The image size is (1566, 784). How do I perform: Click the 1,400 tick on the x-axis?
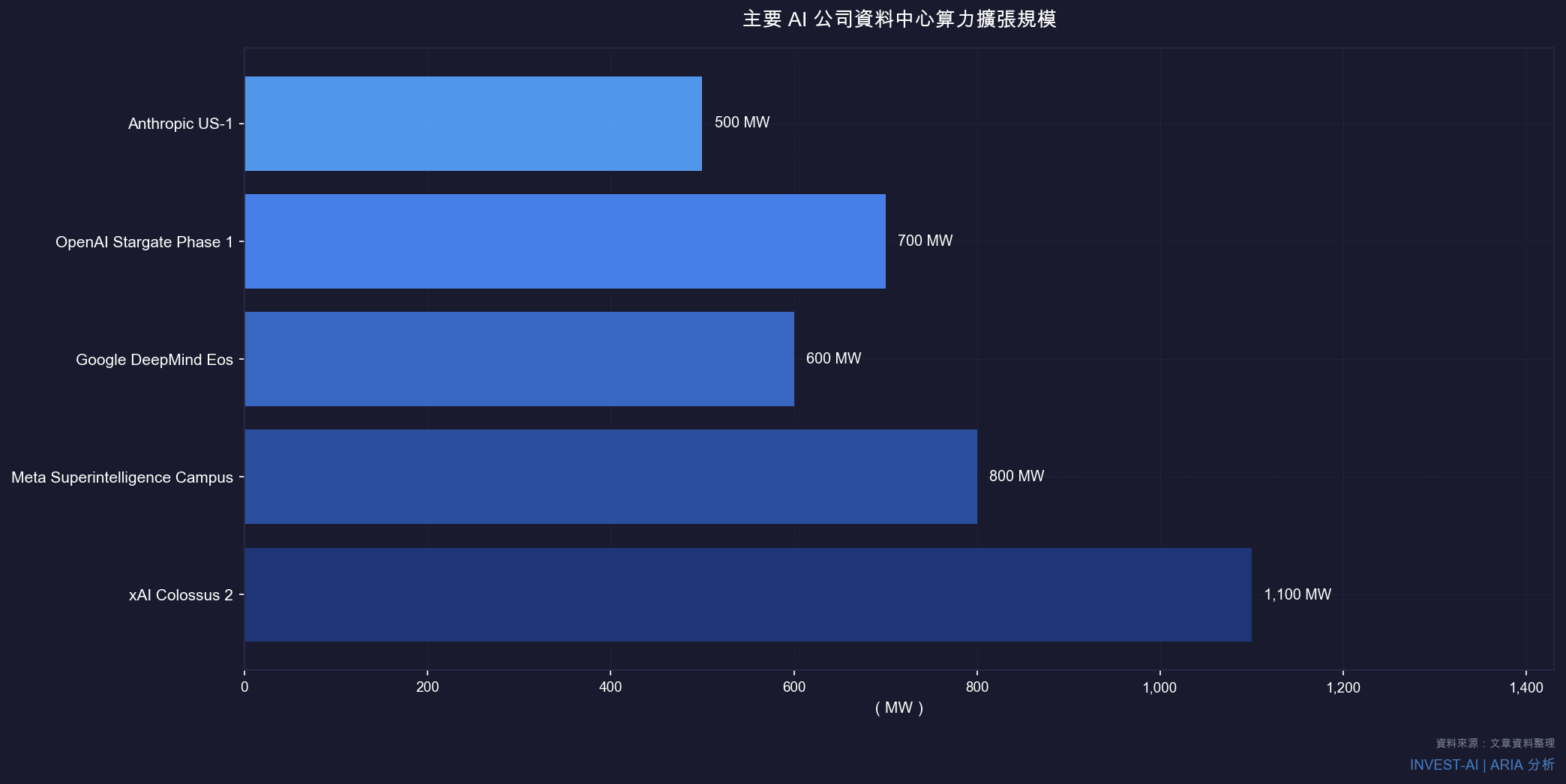[1525, 686]
